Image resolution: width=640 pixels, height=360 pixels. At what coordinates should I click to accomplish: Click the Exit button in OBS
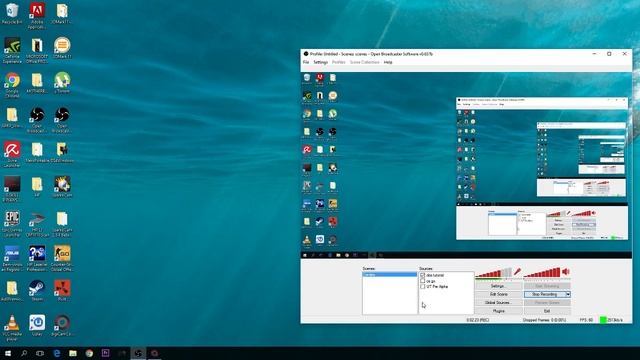(547, 311)
